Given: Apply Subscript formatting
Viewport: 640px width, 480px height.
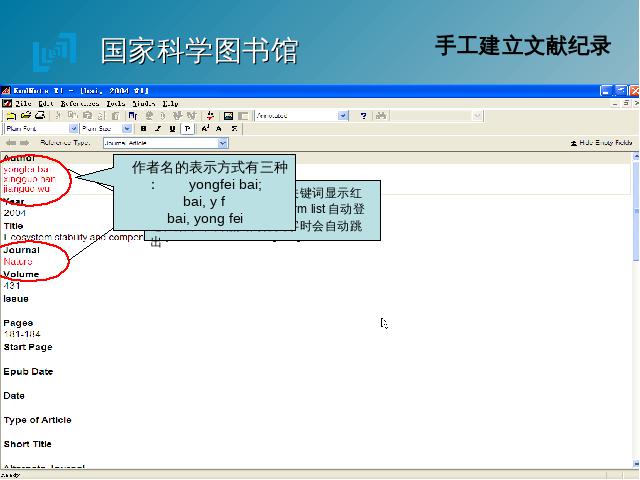Looking at the screenshot, I should pyautogui.click(x=219, y=129).
